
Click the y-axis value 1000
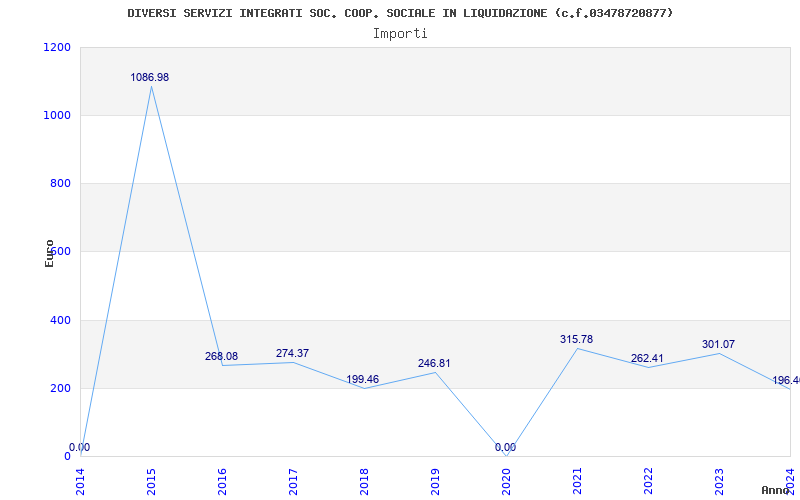(57, 115)
